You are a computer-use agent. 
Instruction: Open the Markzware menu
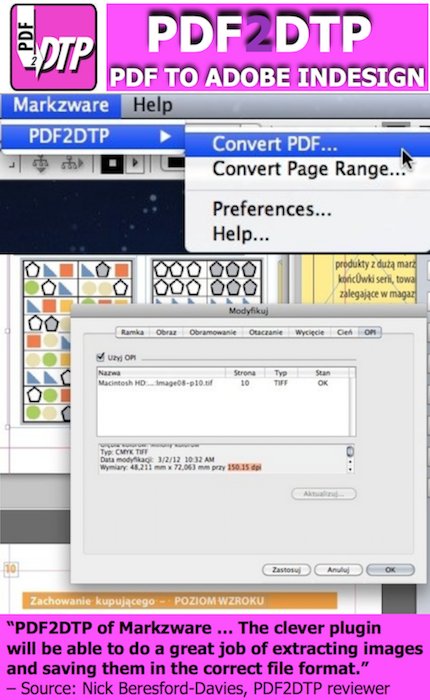point(61,105)
